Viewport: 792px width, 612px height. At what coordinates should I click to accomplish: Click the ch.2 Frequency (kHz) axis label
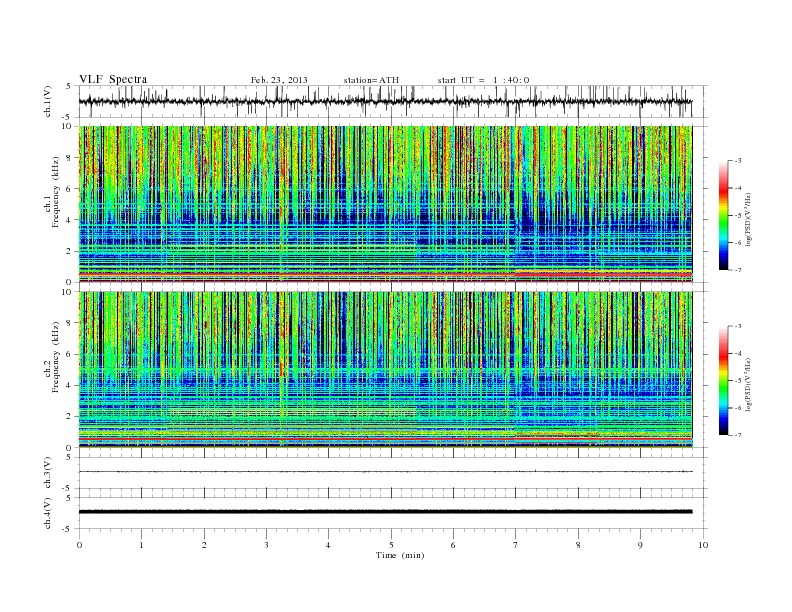point(52,356)
